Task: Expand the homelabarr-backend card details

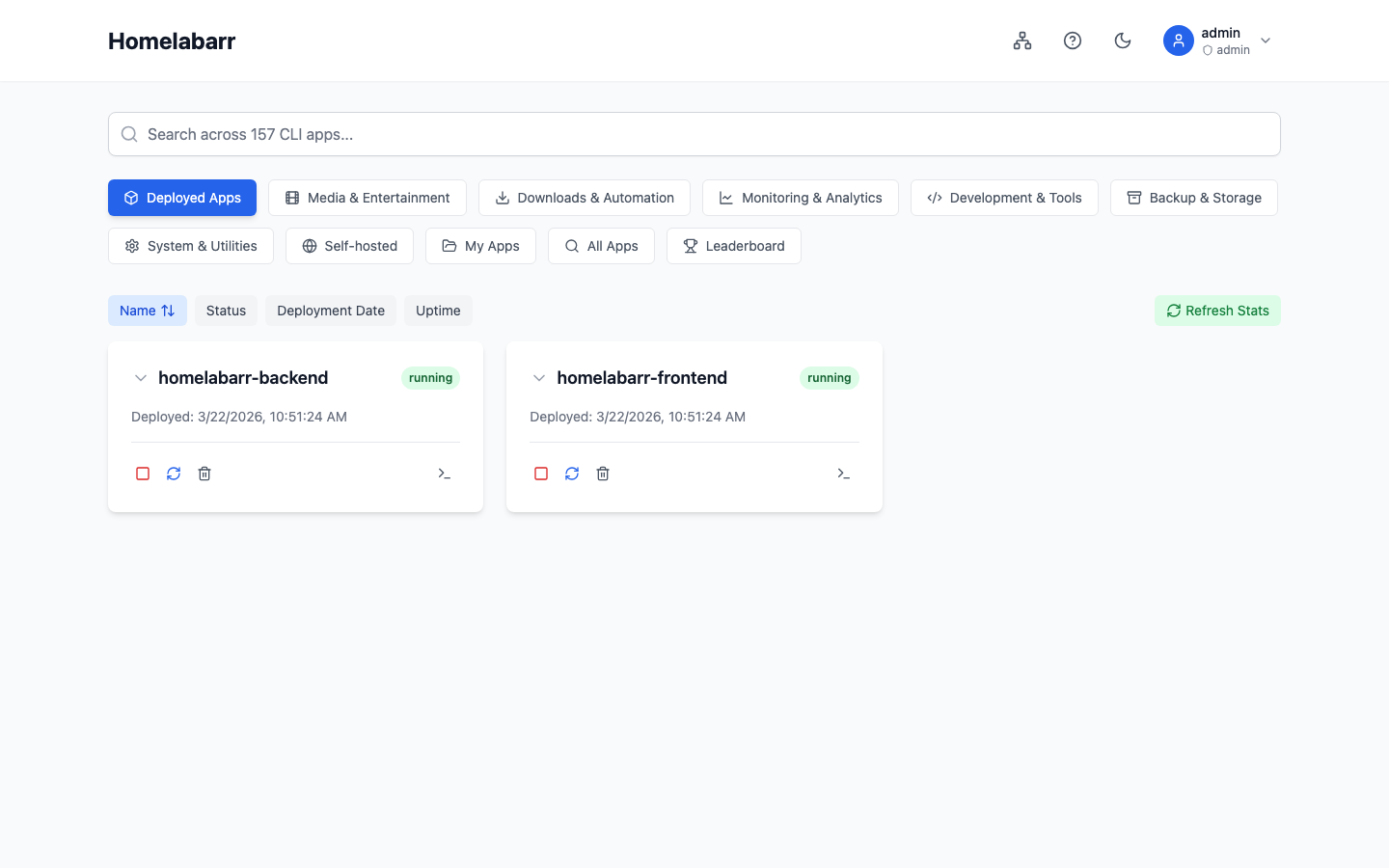Action: click(141, 378)
